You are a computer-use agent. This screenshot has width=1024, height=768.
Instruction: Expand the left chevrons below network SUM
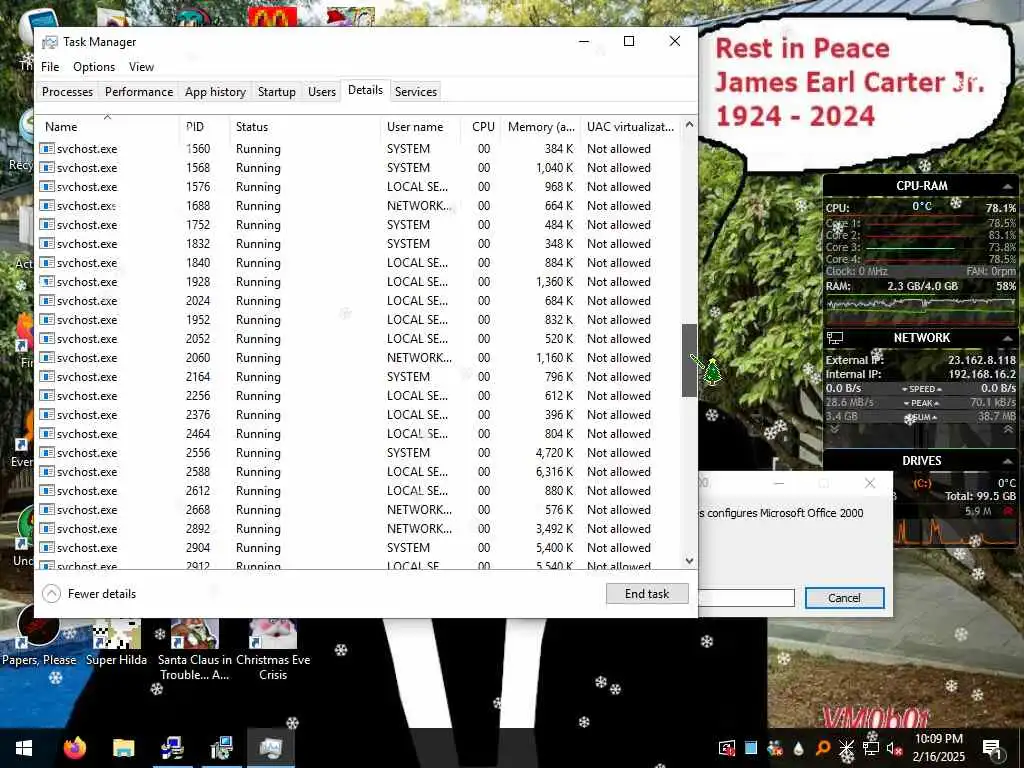(835, 430)
